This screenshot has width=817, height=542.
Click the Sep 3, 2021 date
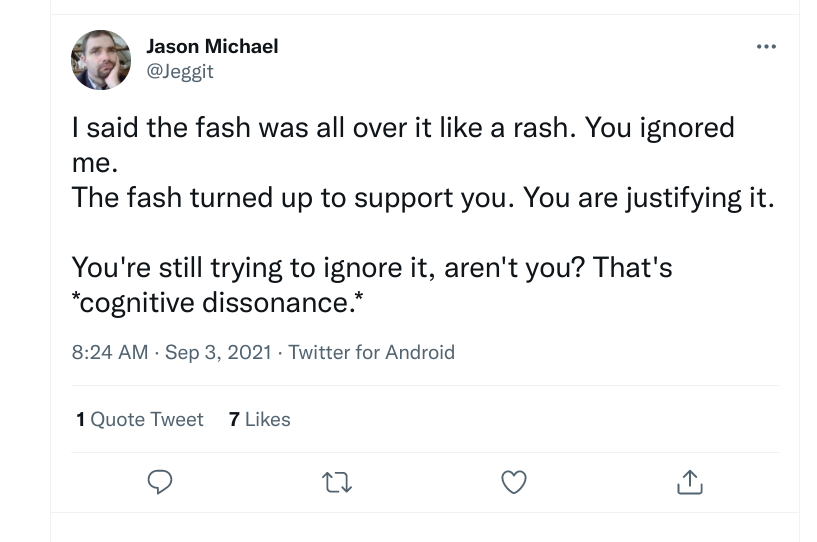[x=219, y=352]
